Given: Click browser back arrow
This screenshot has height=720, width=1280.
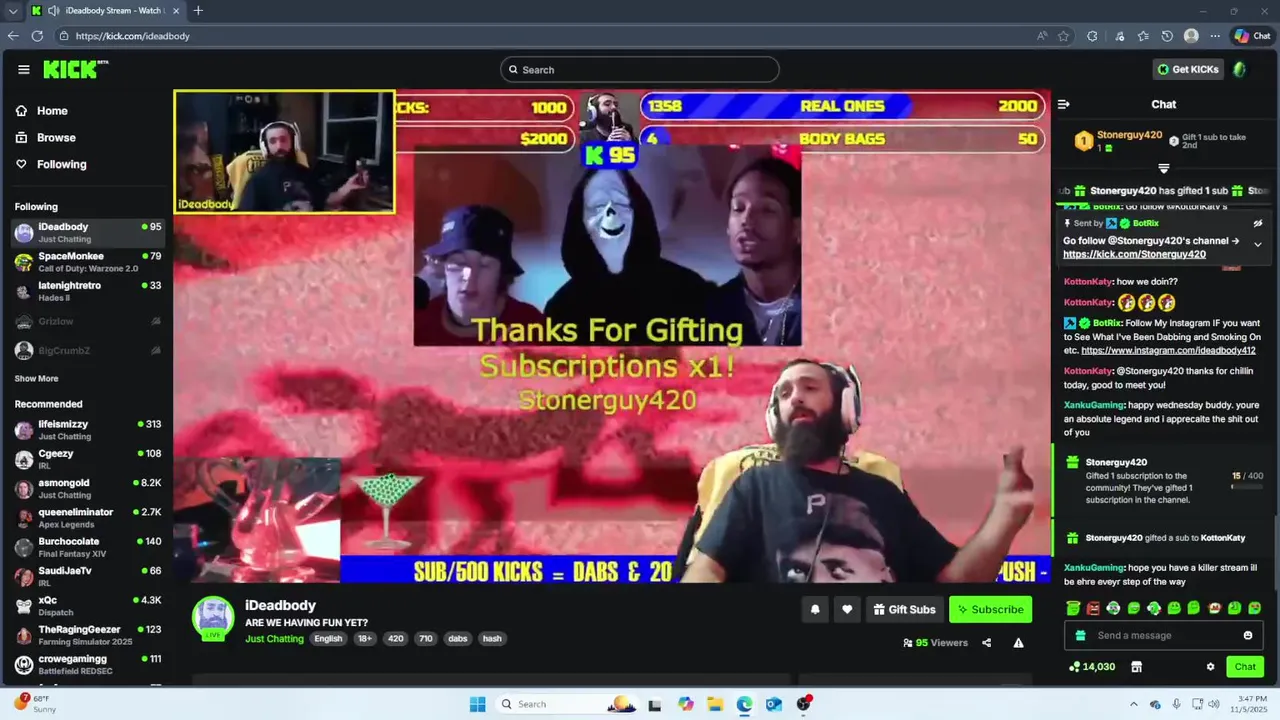Looking at the screenshot, I should click(13, 36).
